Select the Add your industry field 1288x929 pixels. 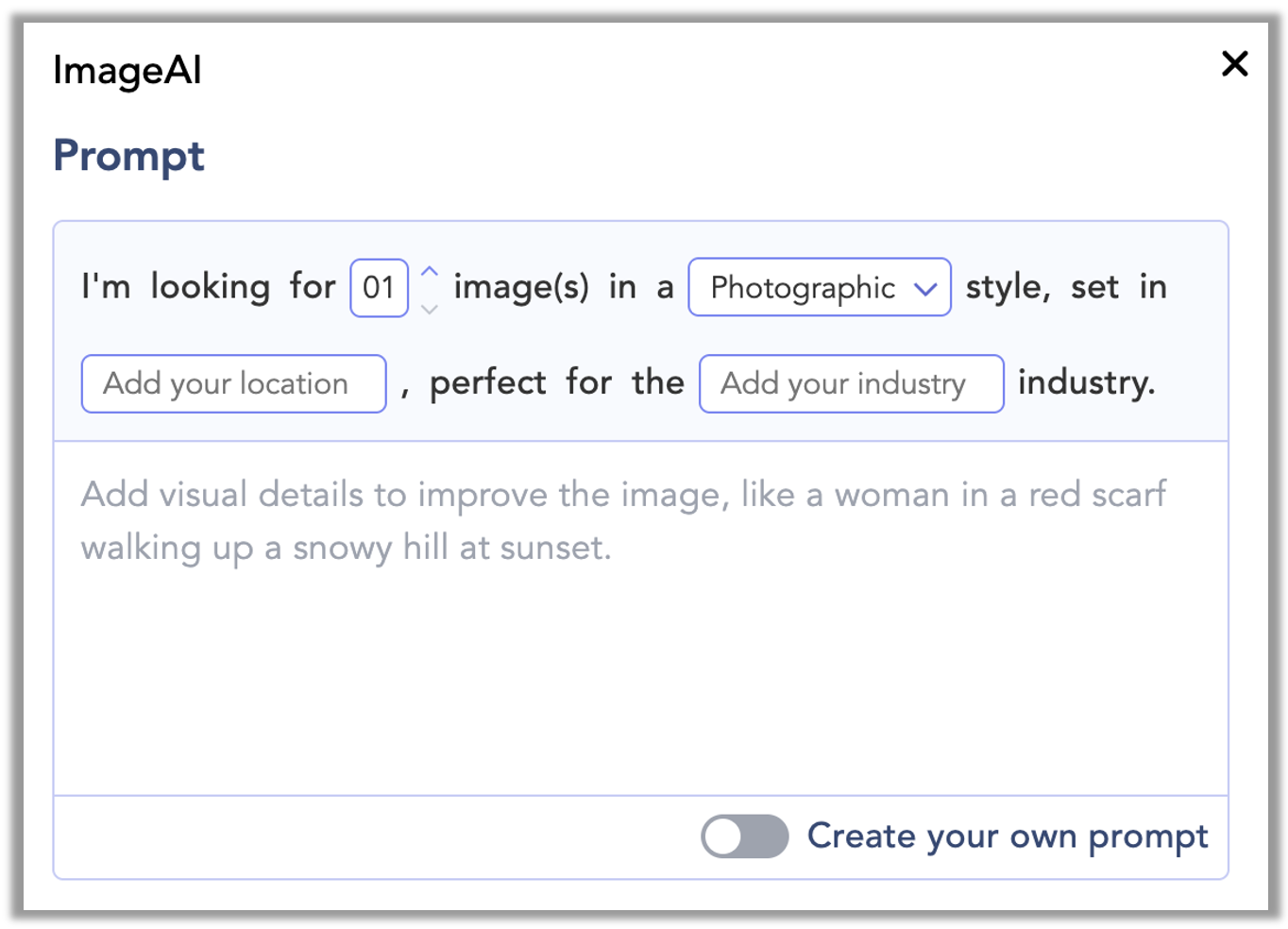point(850,383)
